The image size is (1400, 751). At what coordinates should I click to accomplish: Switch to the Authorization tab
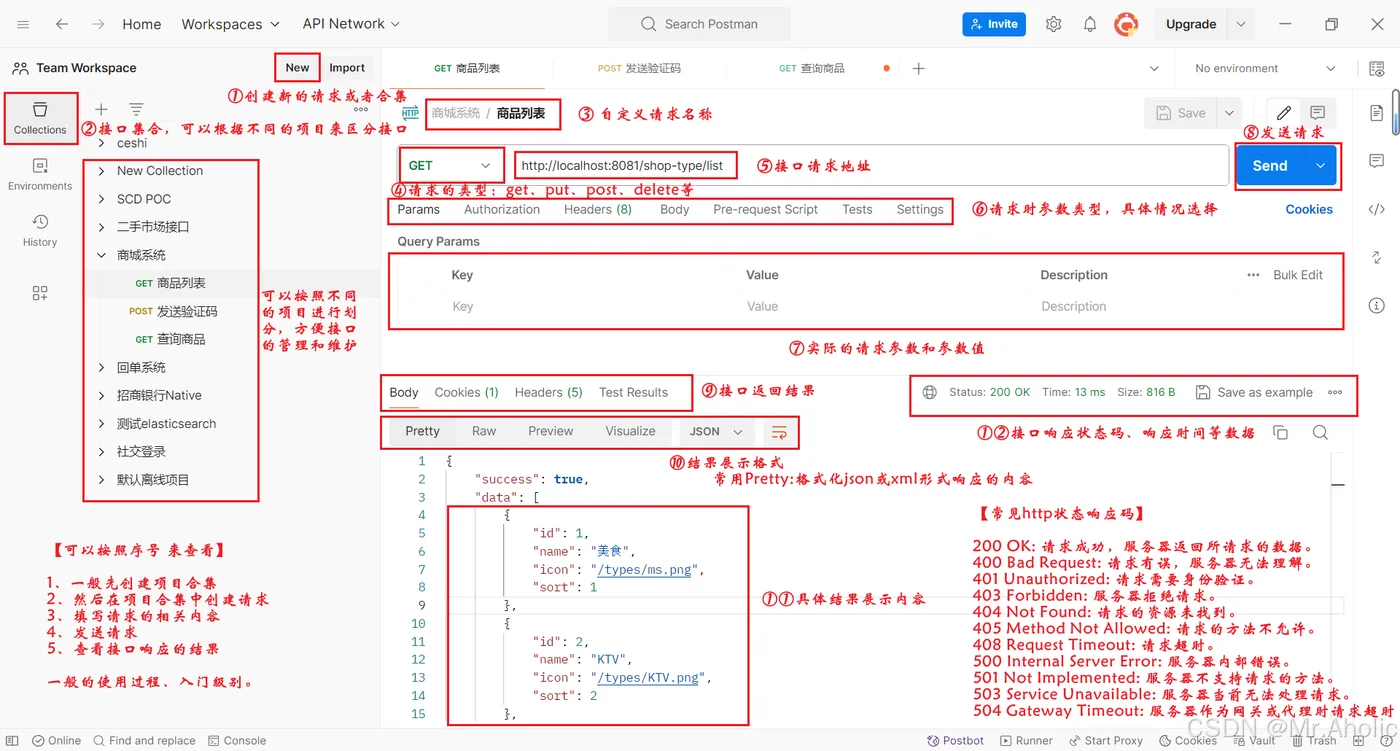coord(502,210)
